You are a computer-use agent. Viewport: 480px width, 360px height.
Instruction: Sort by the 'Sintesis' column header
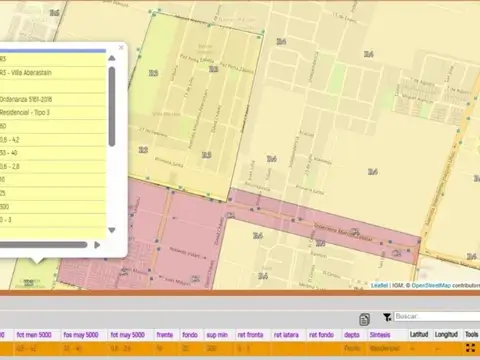point(380,335)
